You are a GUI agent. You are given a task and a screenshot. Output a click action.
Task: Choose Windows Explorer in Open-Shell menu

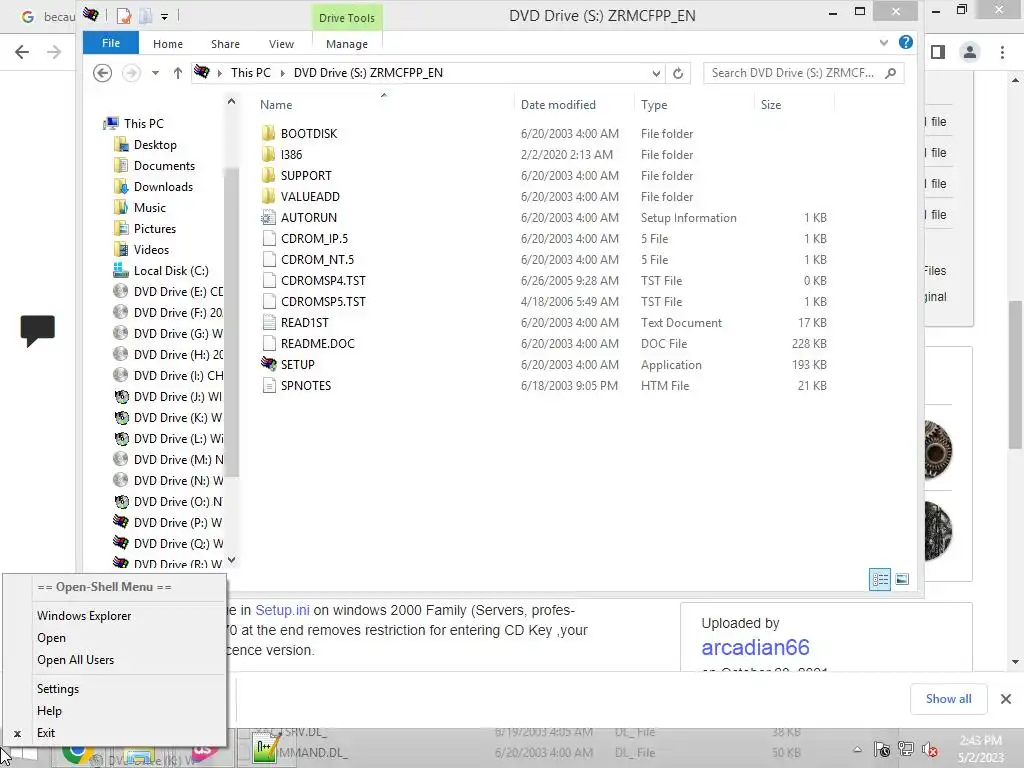(84, 616)
